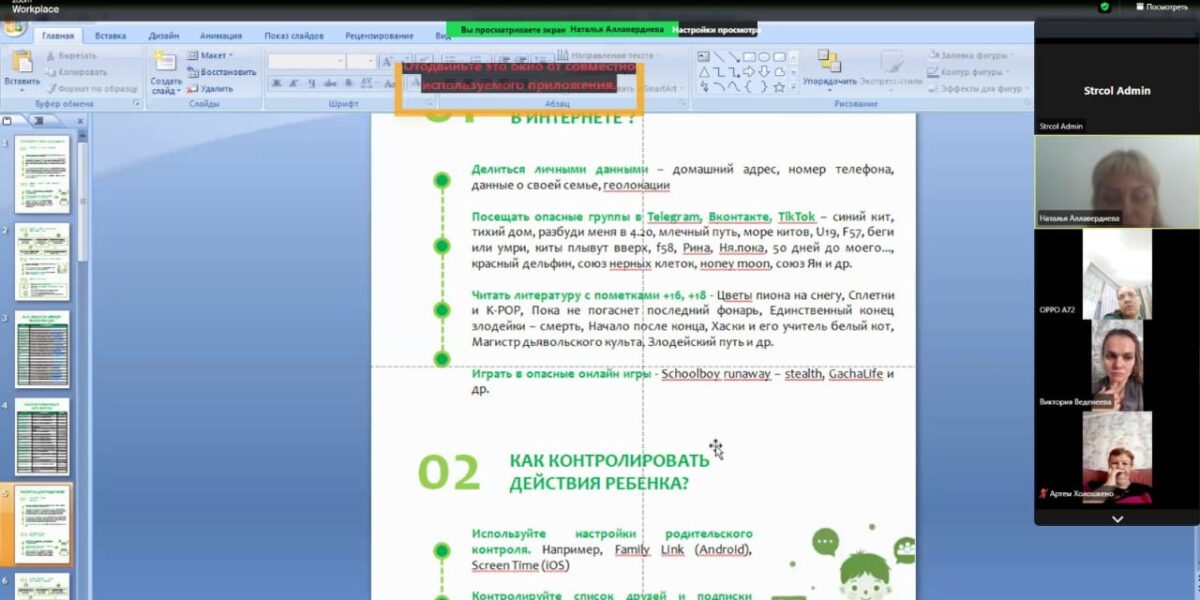Click Удалить slide icon
The height and width of the screenshot is (600, 1200).
click(208, 89)
